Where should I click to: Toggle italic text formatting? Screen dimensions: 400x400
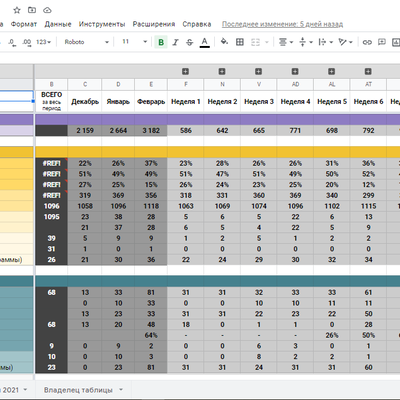click(x=175, y=42)
